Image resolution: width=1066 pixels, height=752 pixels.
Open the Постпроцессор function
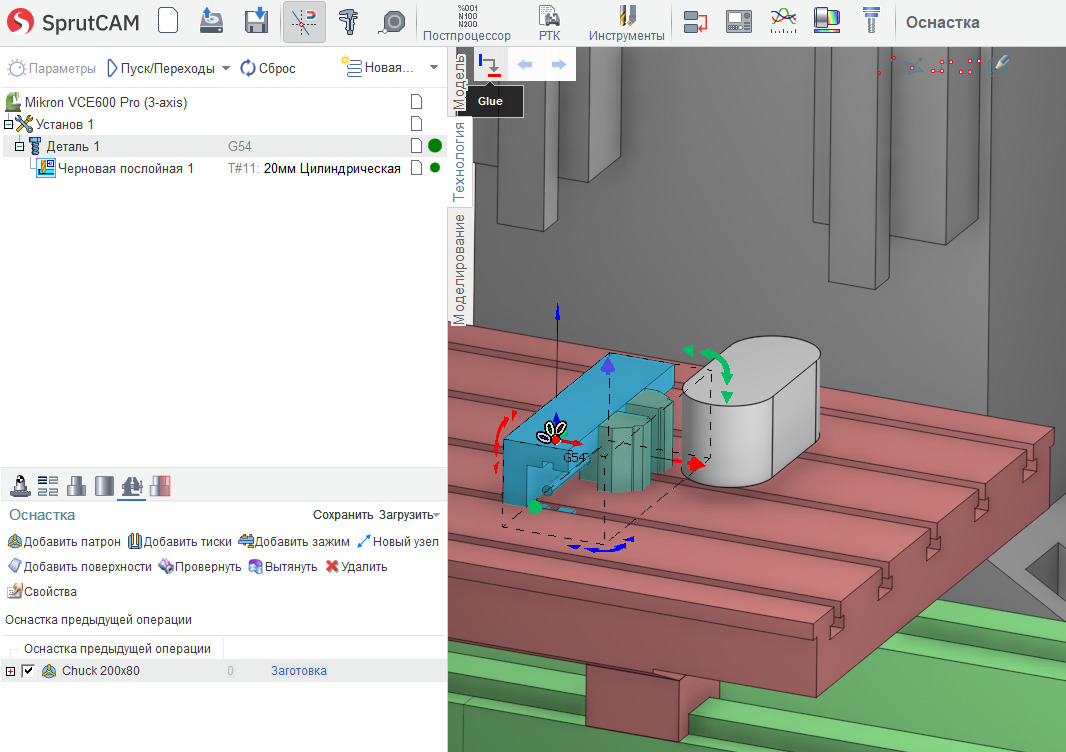tap(466, 22)
